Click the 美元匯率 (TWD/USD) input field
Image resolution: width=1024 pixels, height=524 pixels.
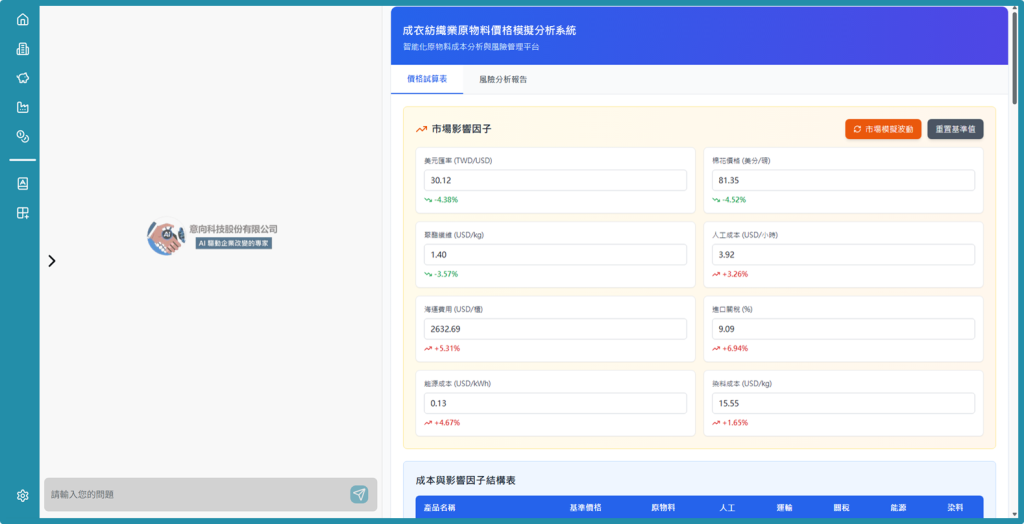[555, 180]
